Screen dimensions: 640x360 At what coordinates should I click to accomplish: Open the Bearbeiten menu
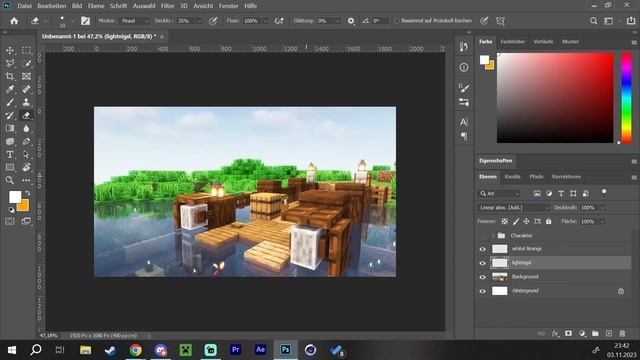tap(52, 6)
